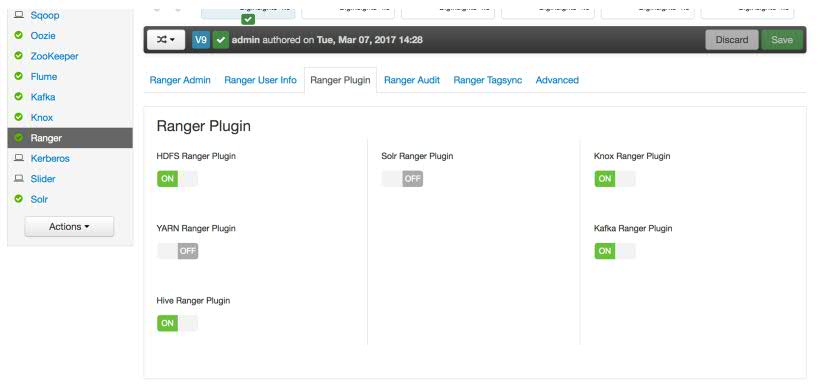
Task: Click the Discard button
Action: click(732, 40)
